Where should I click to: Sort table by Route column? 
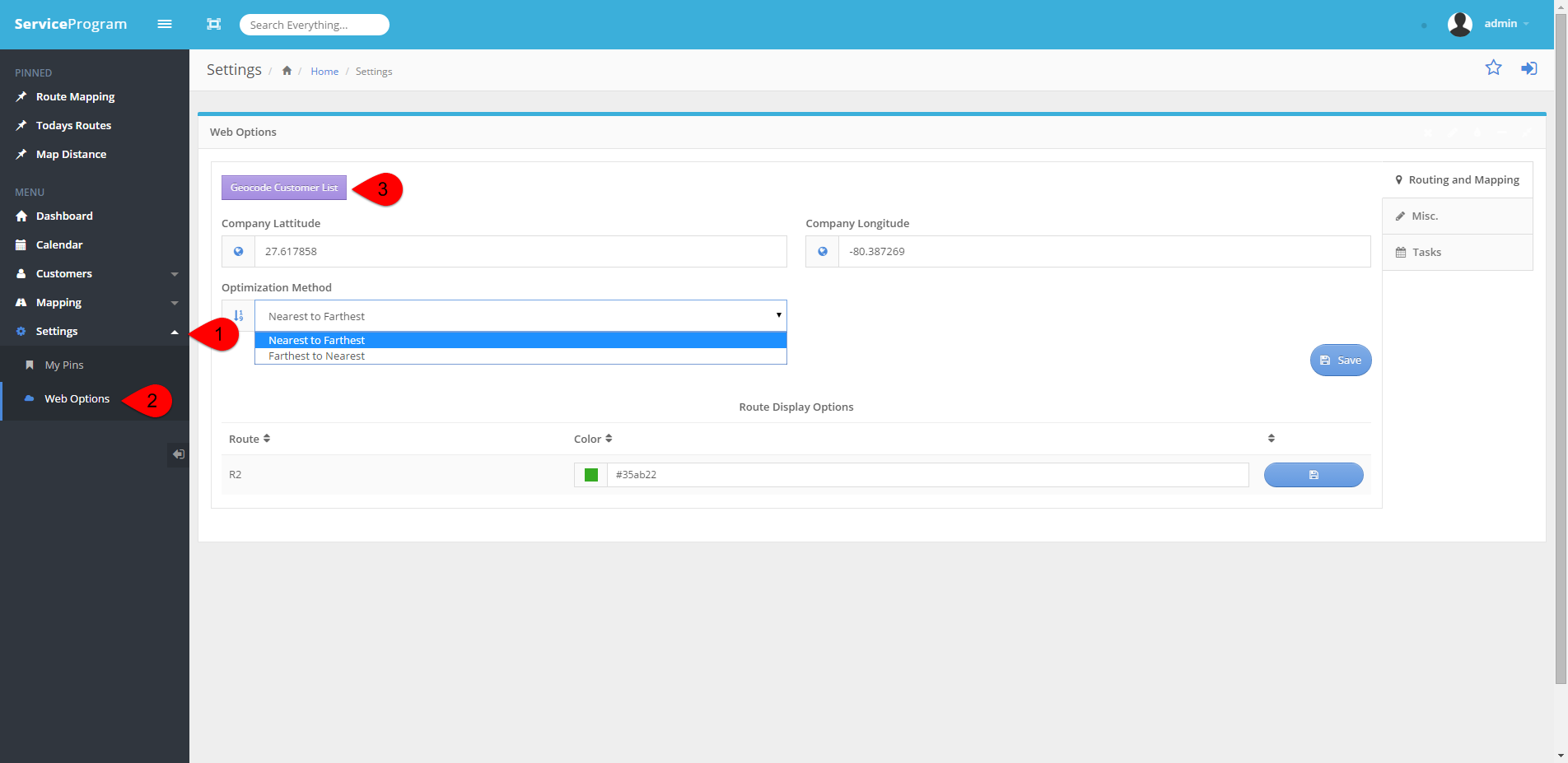(x=250, y=439)
